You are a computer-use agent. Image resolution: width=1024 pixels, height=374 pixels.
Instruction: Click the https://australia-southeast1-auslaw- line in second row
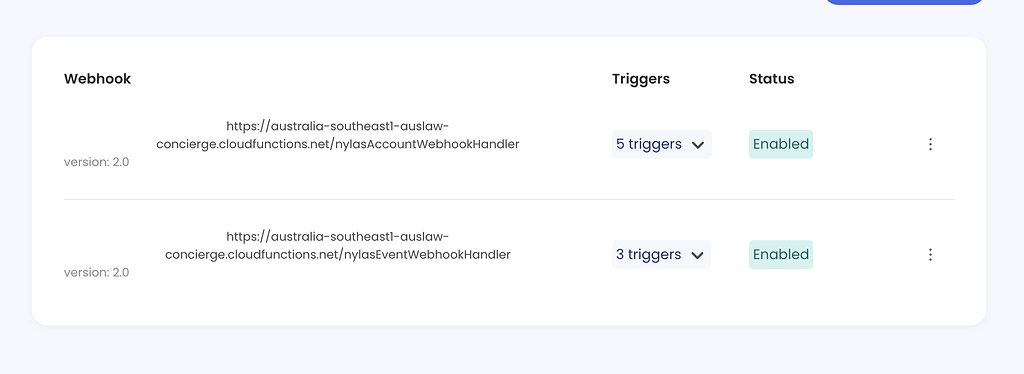pyautogui.click(x=338, y=236)
